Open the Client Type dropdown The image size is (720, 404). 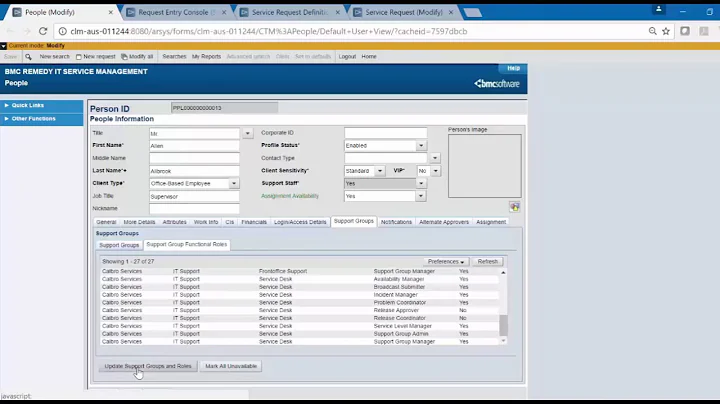point(234,183)
